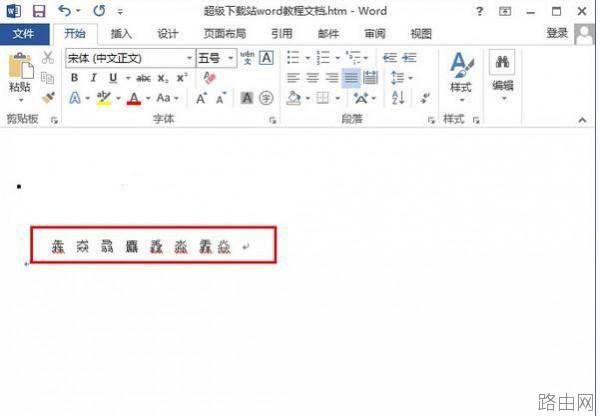This screenshot has width=600, height=416.
Task: Collapse the ribbon with the arrow
Action: coord(582,120)
